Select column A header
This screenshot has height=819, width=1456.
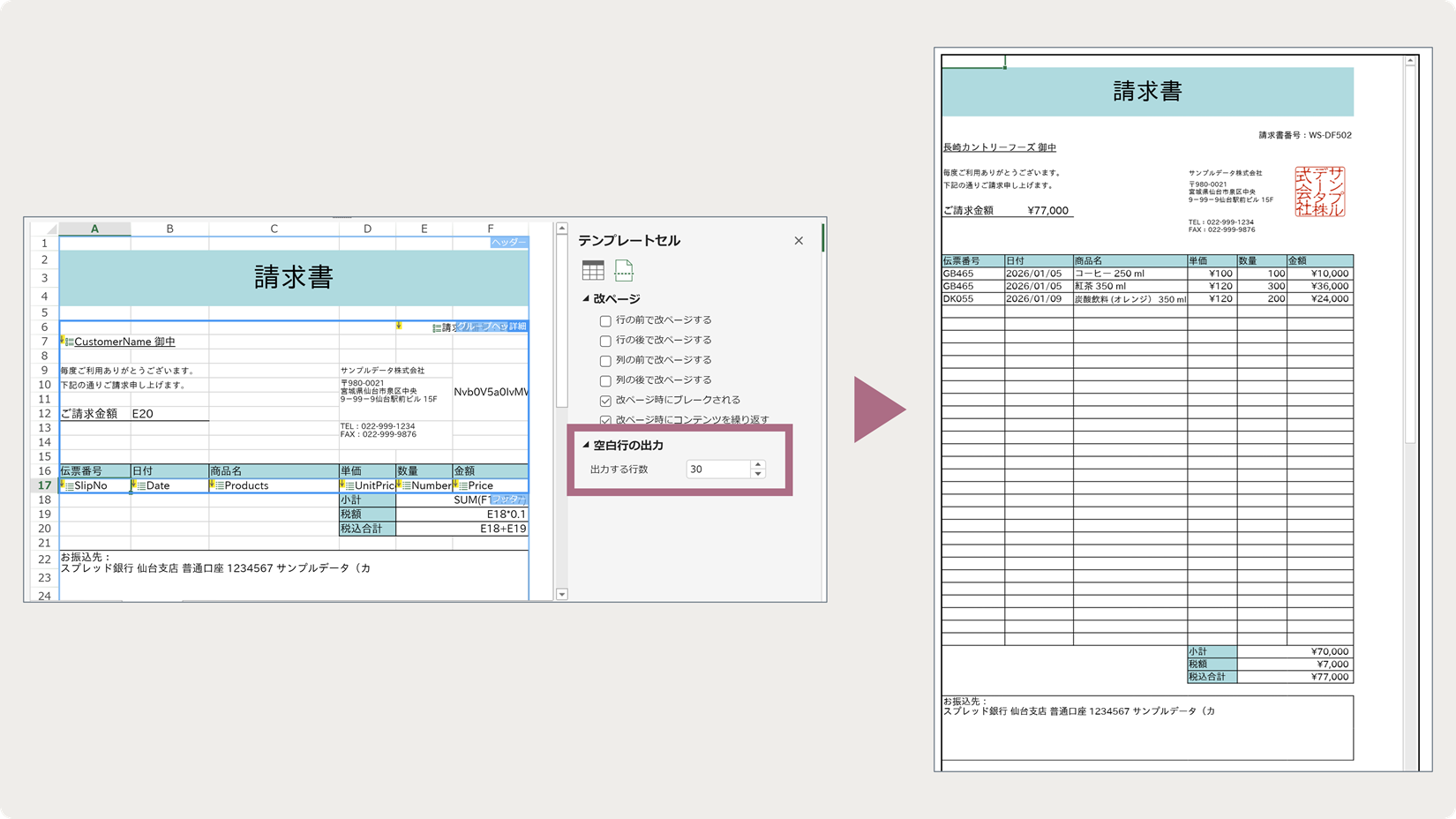pyautogui.click(x=94, y=229)
